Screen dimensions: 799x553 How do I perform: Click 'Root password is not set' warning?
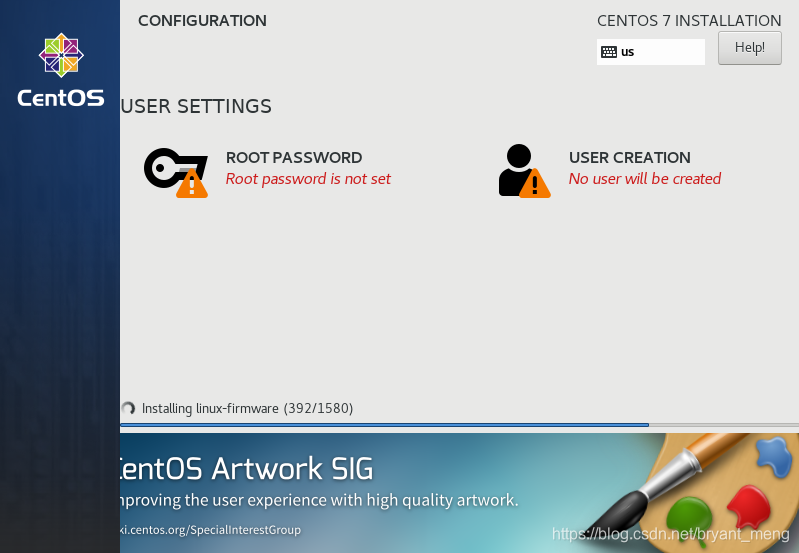coord(308,179)
